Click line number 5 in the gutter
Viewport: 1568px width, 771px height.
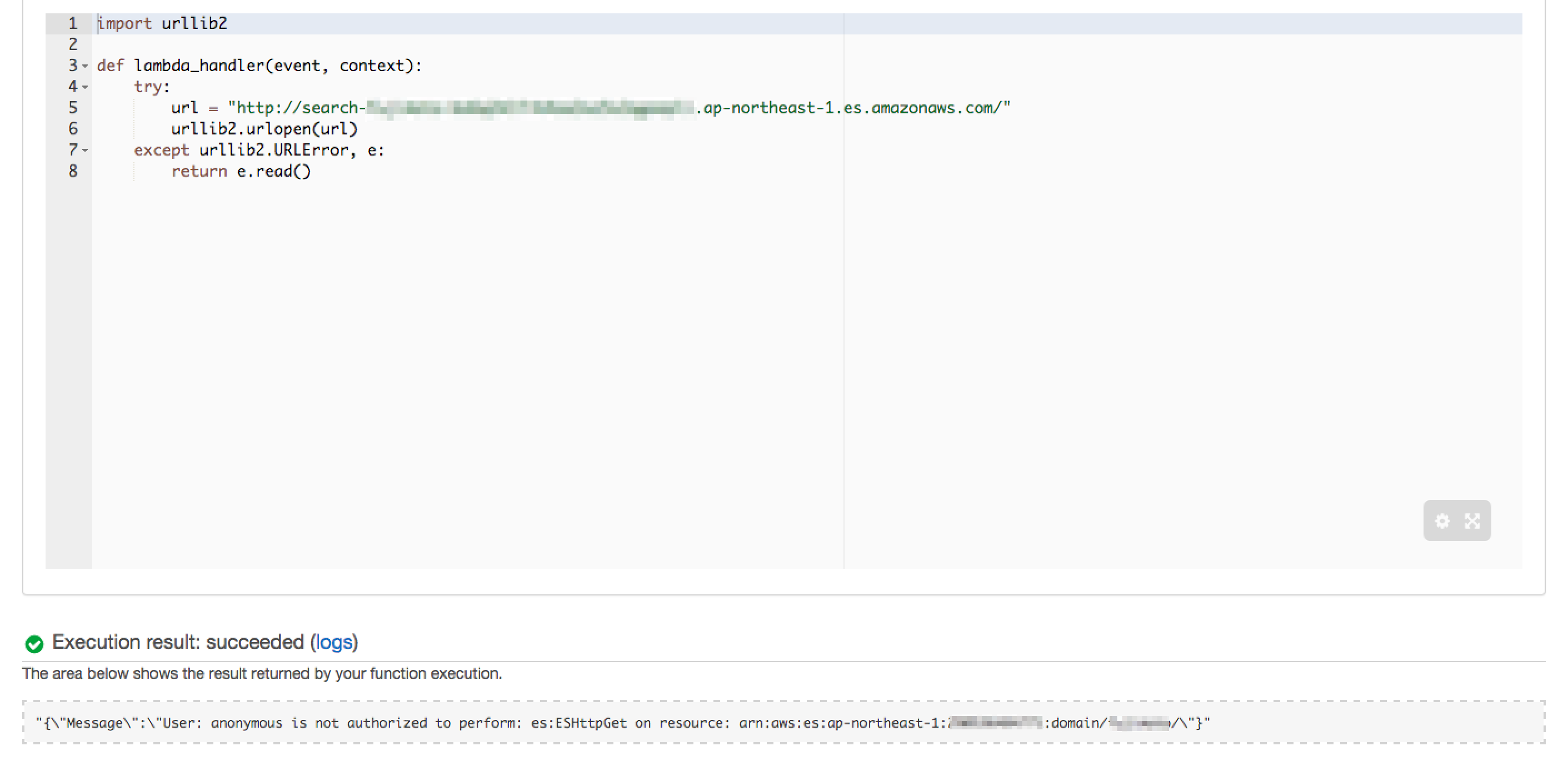pyautogui.click(x=72, y=108)
